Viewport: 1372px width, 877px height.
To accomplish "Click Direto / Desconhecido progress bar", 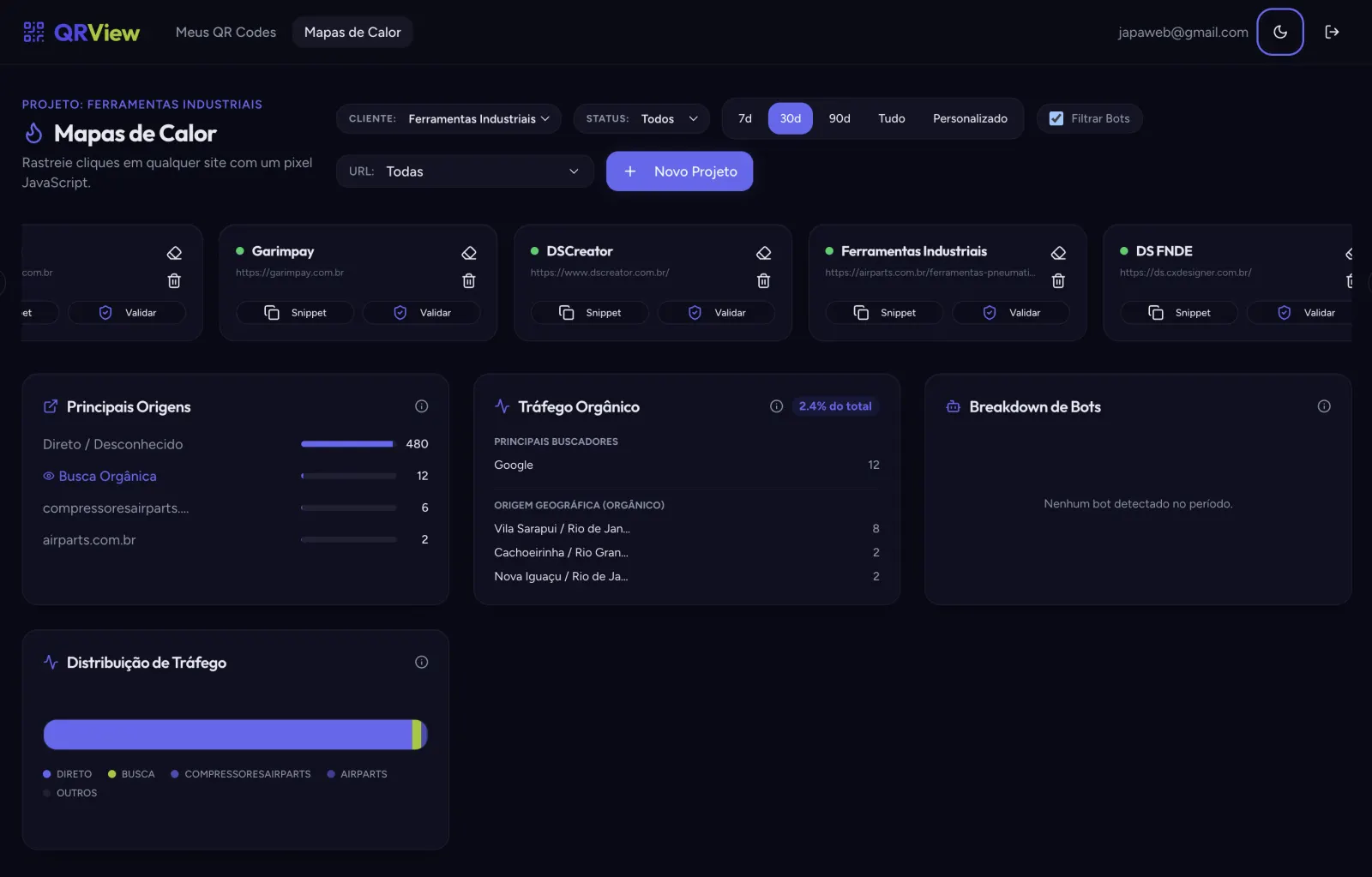I will click(x=348, y=444).
